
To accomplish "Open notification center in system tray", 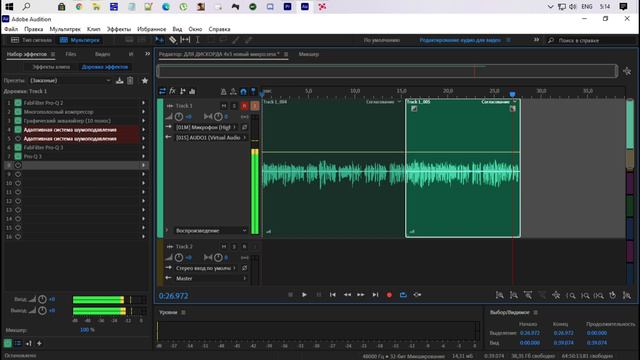I will tap(623, 7).
